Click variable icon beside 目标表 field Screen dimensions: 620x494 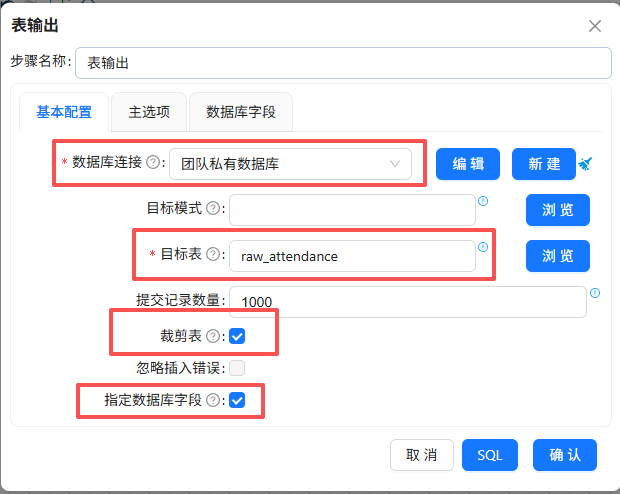(x=483, y=247)
